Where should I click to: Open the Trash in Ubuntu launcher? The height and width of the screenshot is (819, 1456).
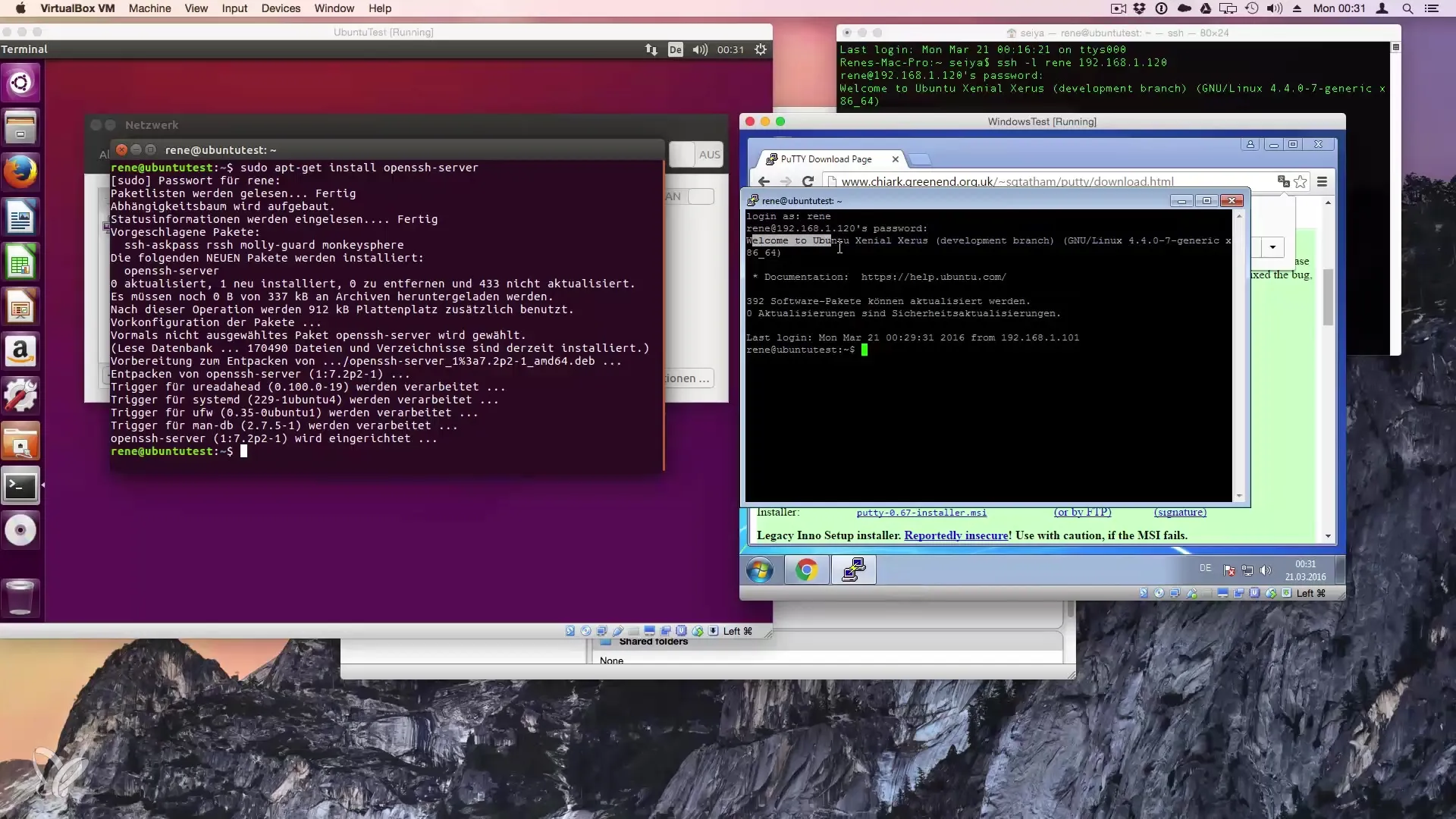click(20, 597)
